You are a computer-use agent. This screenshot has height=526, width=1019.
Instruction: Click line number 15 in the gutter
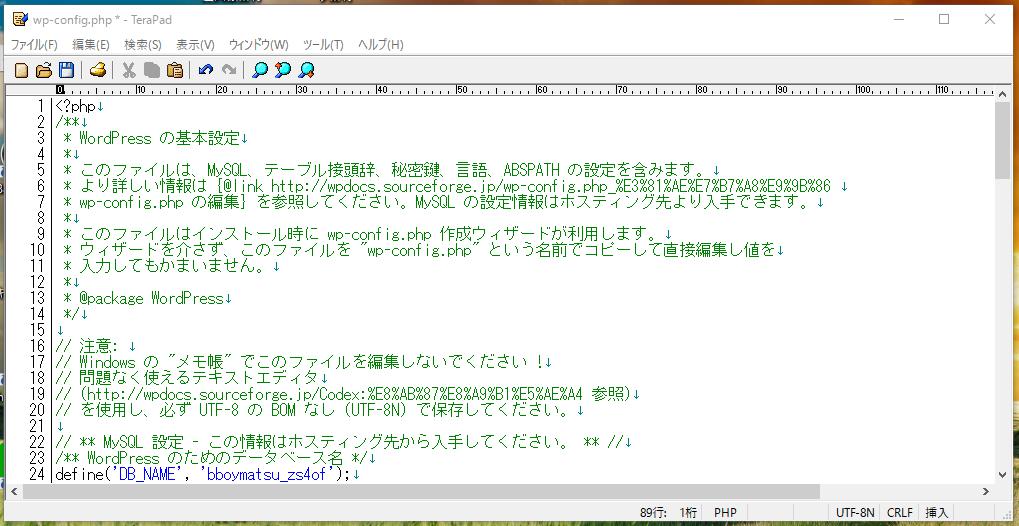(37, 330)
